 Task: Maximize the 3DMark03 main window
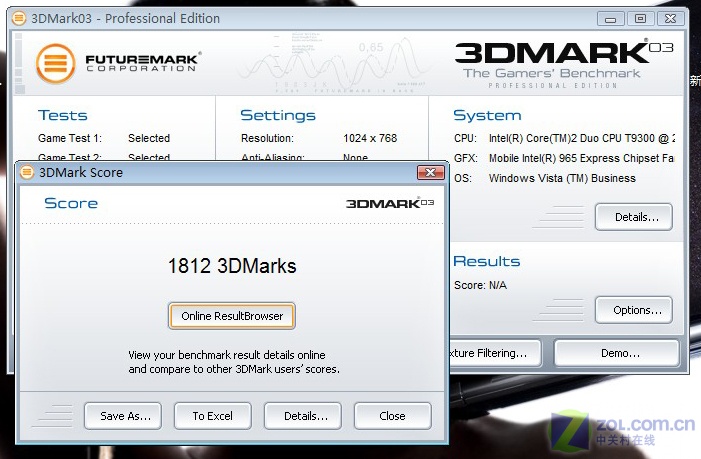click(641, 19)
